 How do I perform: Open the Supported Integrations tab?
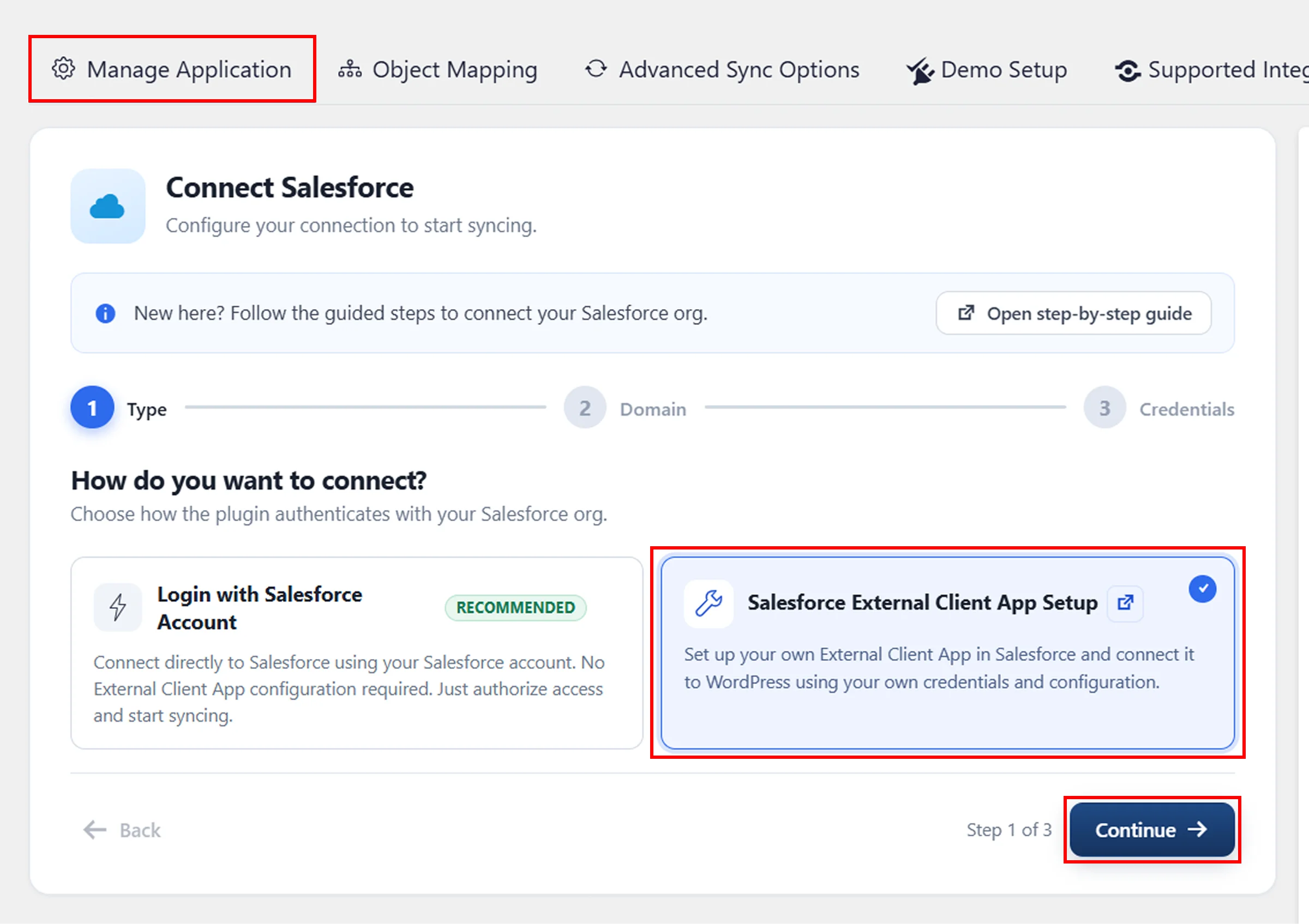click(1211, 69)
